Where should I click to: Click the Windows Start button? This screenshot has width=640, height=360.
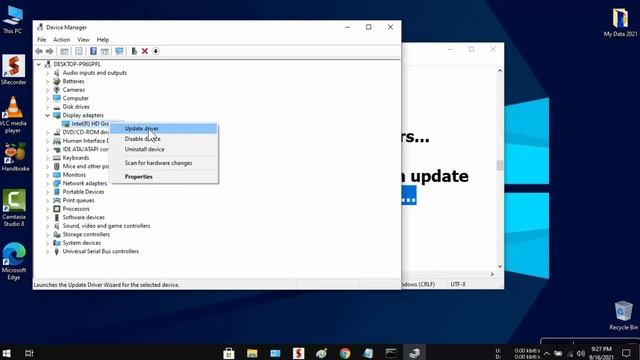pyautogui.click(x=6, y=353)
